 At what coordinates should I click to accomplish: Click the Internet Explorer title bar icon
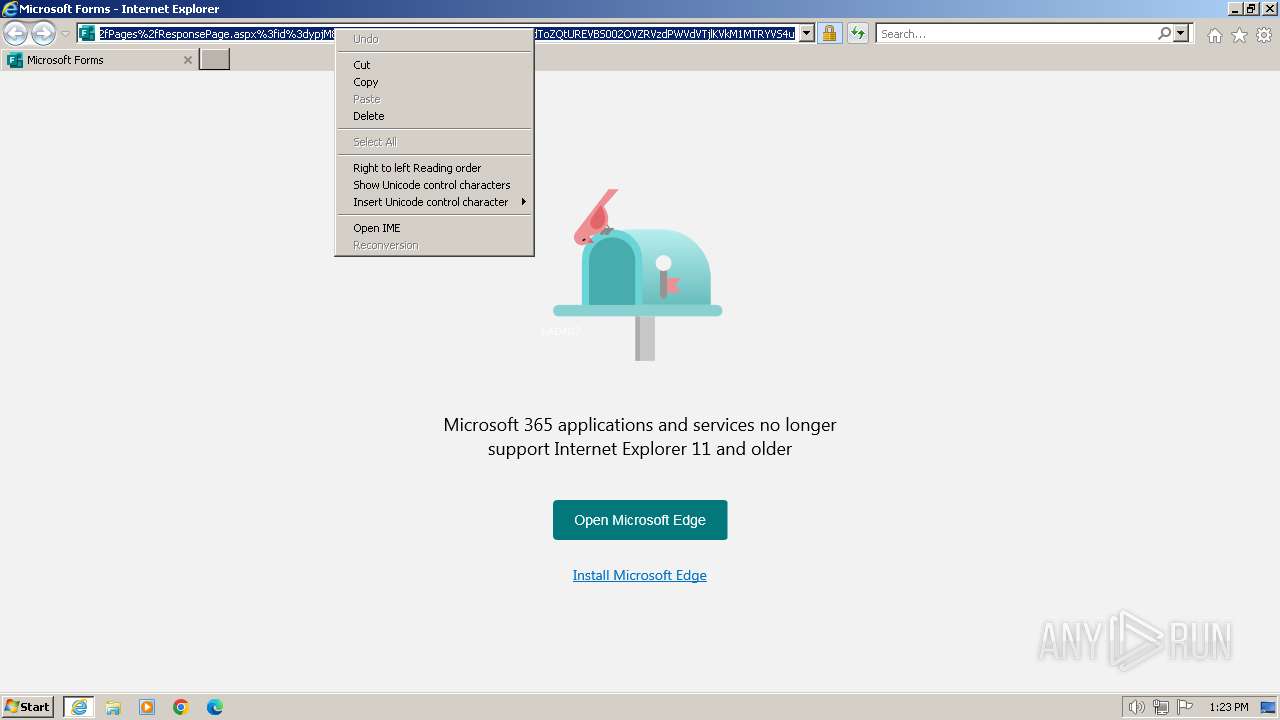9,9
